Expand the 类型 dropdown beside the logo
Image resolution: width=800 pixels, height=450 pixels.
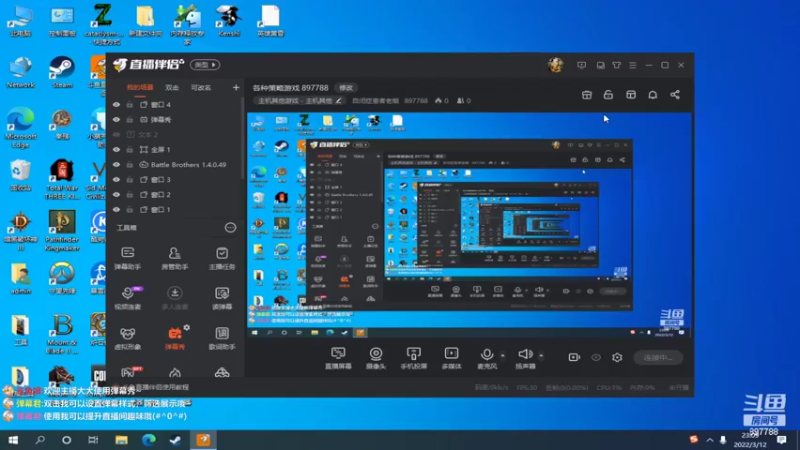click(205, 65)
